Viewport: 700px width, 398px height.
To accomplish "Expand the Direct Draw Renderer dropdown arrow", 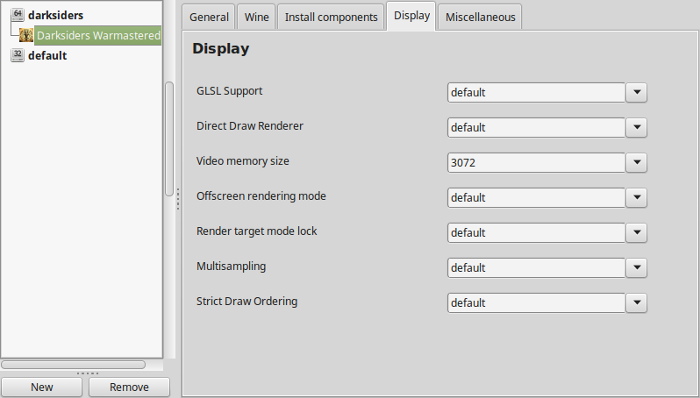I will click(x=637, y=127).
